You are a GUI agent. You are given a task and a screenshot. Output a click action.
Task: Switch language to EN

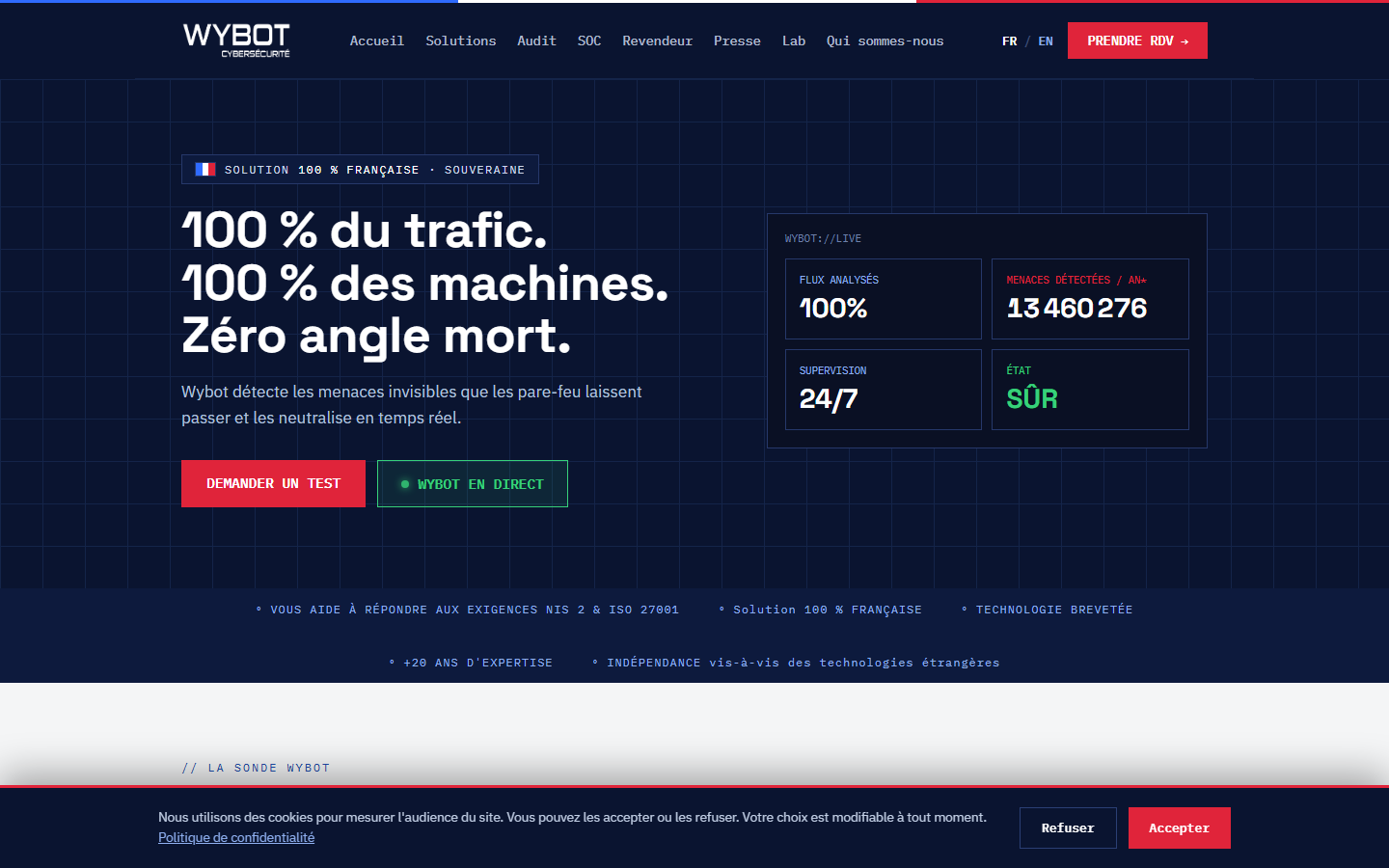tap(1046, 41)
